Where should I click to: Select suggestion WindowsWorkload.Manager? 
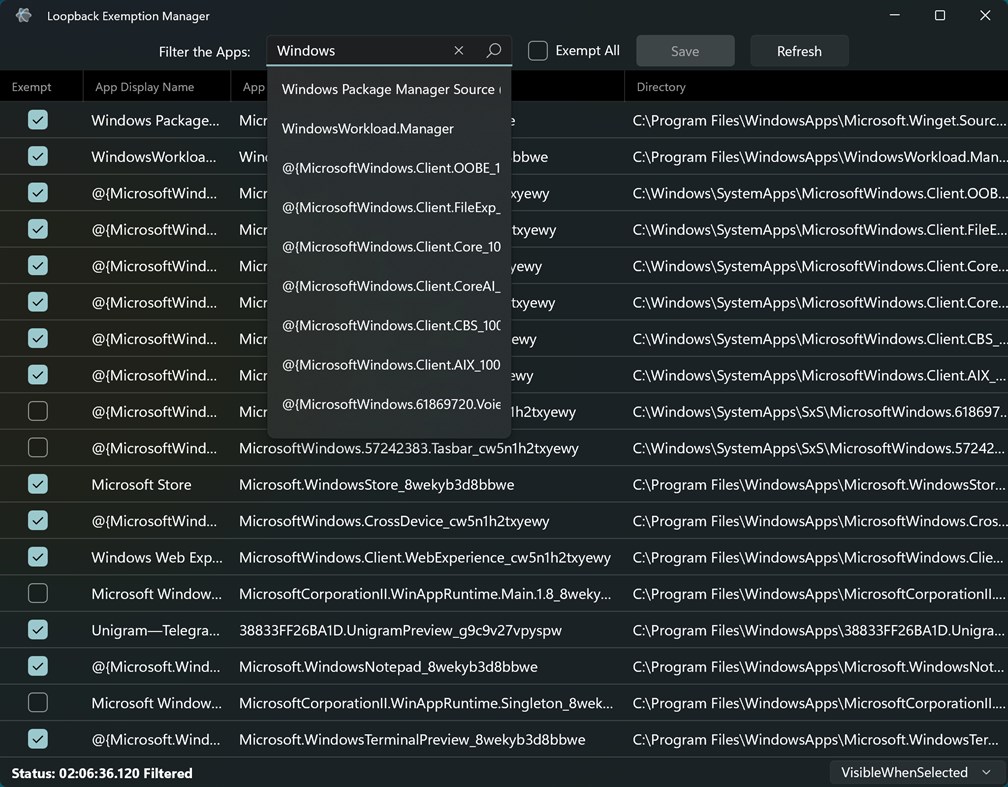pyautogui.click(x=391, y=129)
